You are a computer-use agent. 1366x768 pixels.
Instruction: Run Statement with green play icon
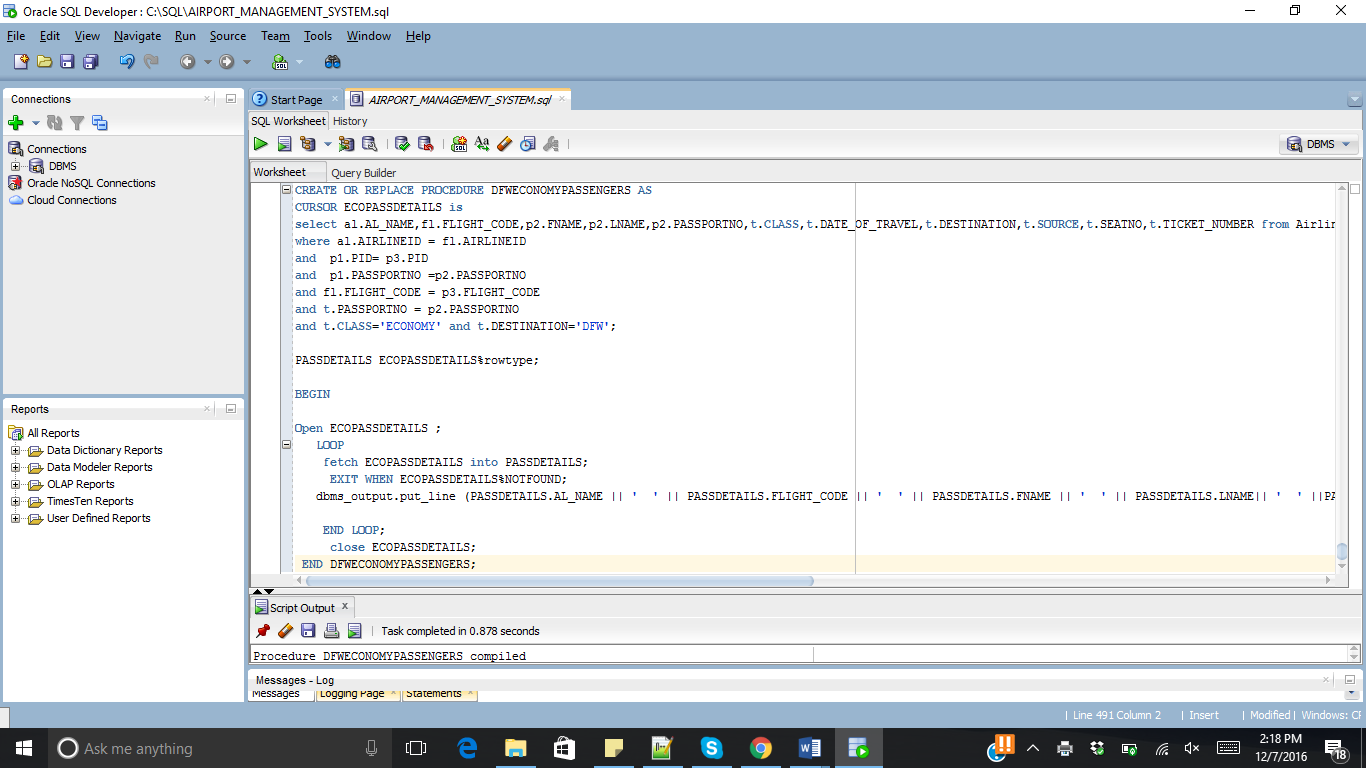tap(260, 144)
